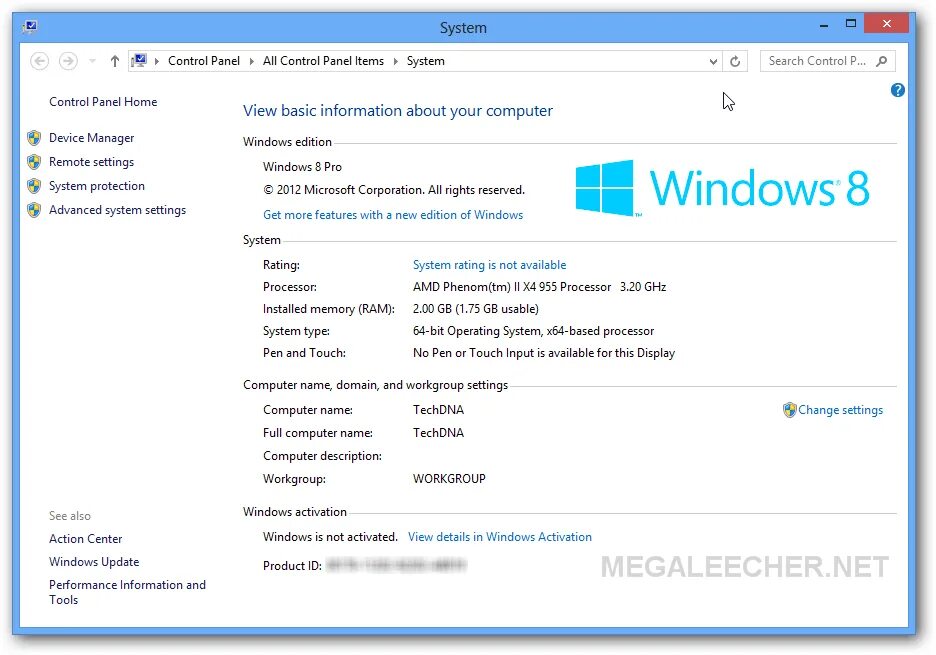Open Remote settings
The image size is (936, 655).
coord(91,162)
